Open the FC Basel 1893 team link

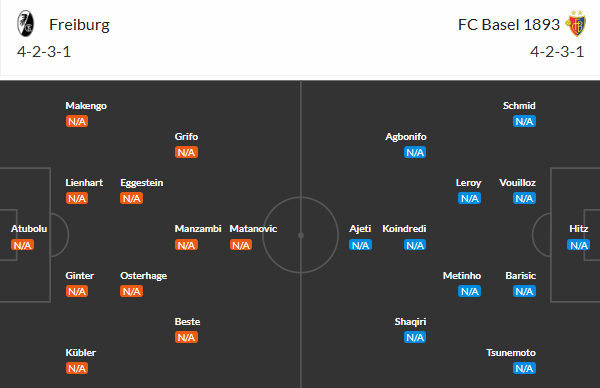(x=509, y=25)
